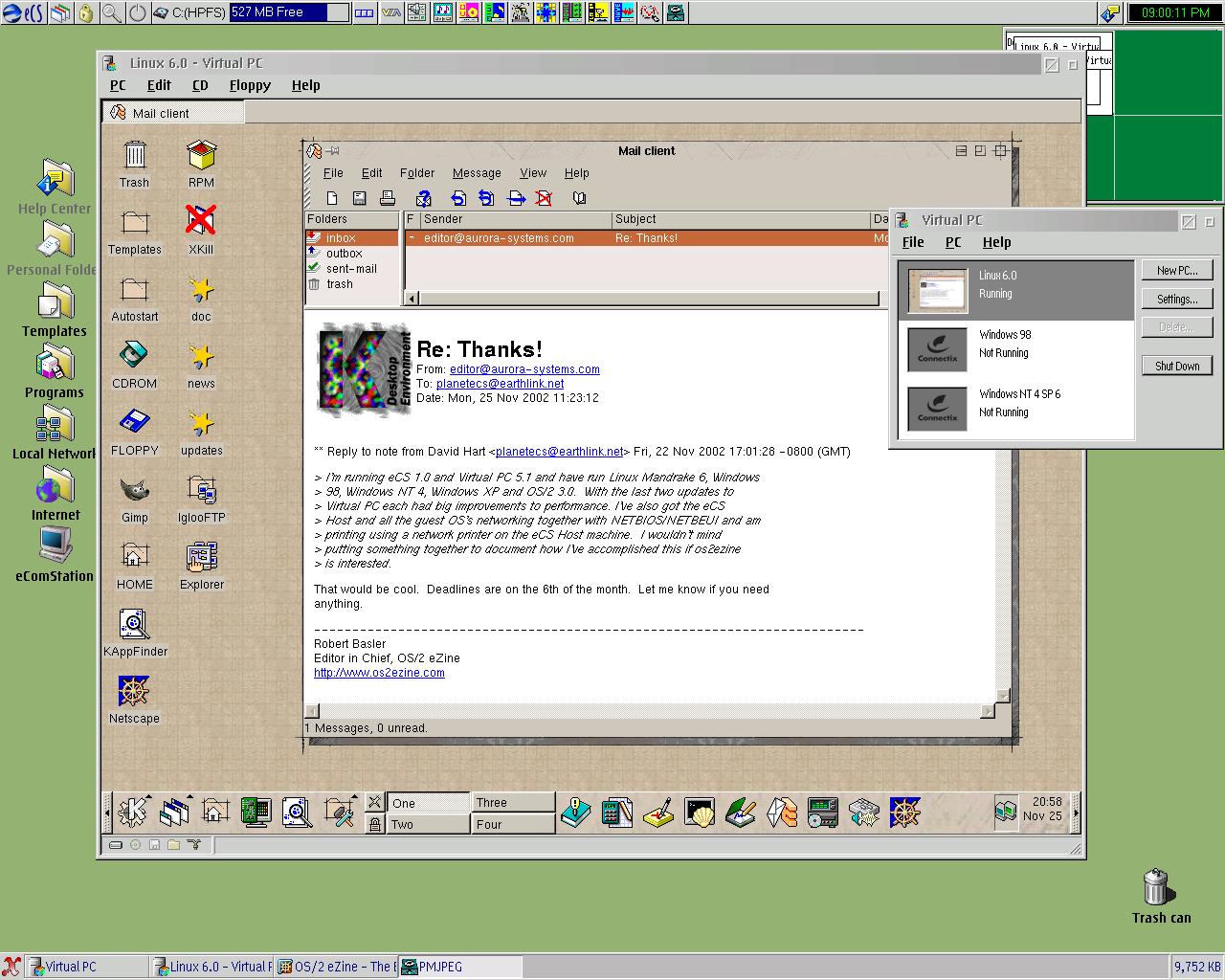Open the Explorer desktop icon

point(202,565)
